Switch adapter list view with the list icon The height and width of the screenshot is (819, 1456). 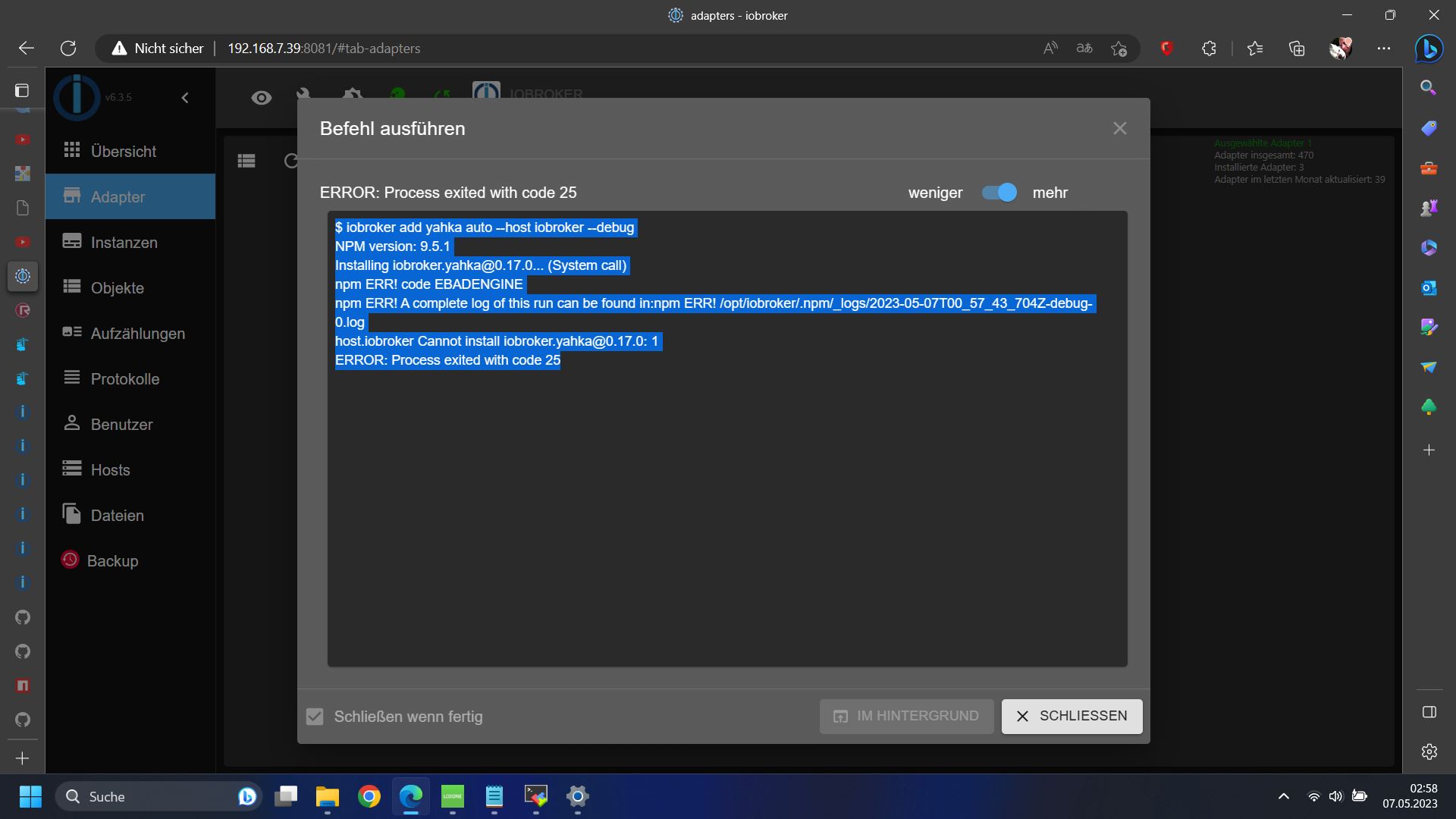(246, 161)
